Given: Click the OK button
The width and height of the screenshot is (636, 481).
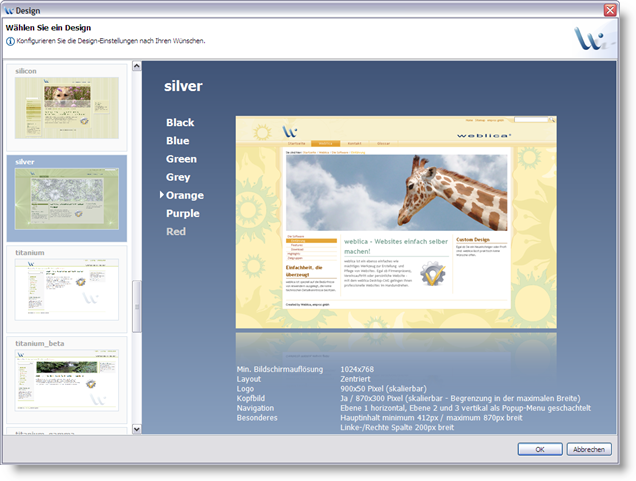Looking at the screenshot, I should (x=540, y=449).
